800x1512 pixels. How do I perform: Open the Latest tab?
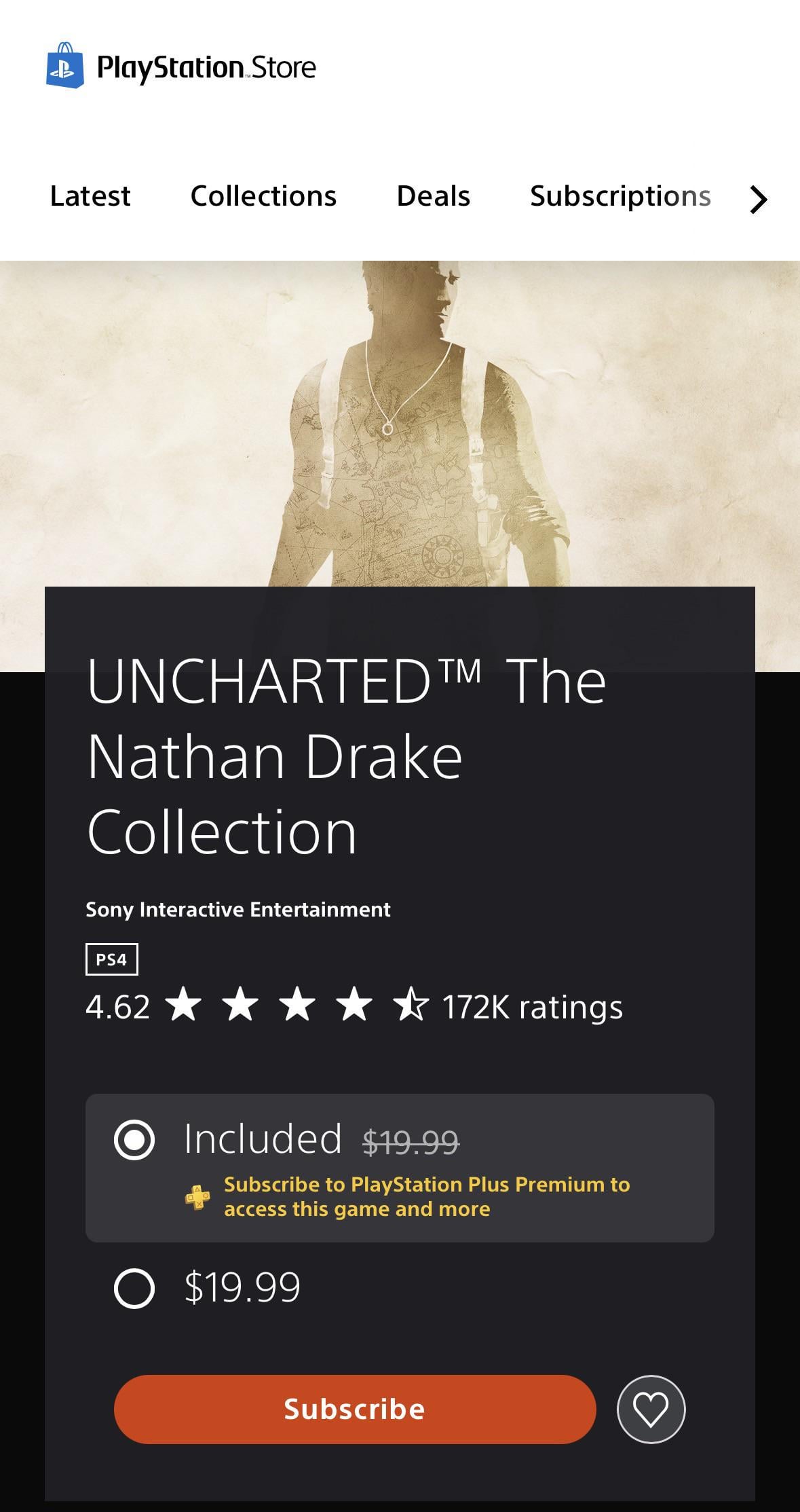[x=90, y=196]
